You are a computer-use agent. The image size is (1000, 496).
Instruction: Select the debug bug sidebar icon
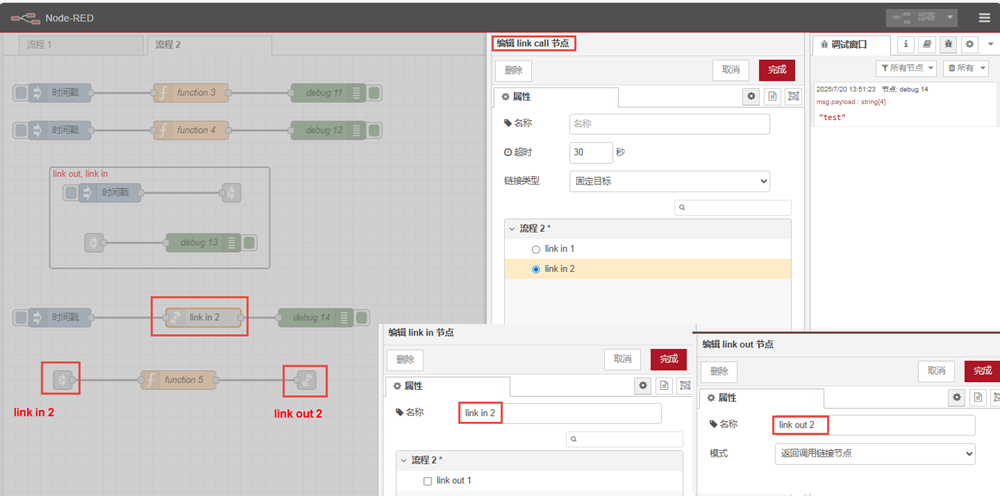948,45
